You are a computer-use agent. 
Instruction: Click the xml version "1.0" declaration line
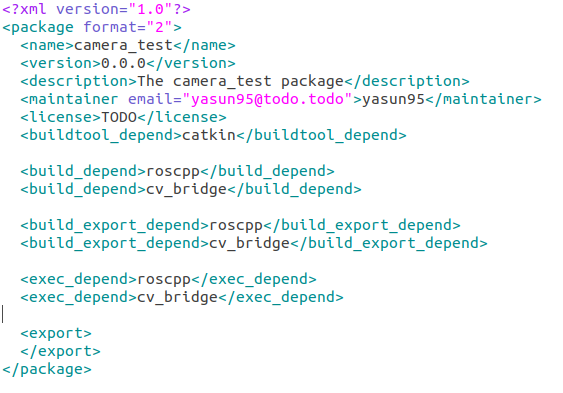click(x=96, y=9)
